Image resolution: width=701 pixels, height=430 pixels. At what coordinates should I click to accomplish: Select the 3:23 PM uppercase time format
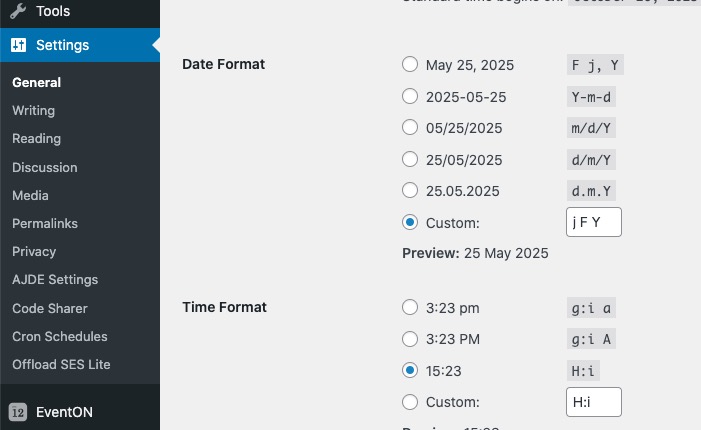pyautogui.click(x=410, y=339)
